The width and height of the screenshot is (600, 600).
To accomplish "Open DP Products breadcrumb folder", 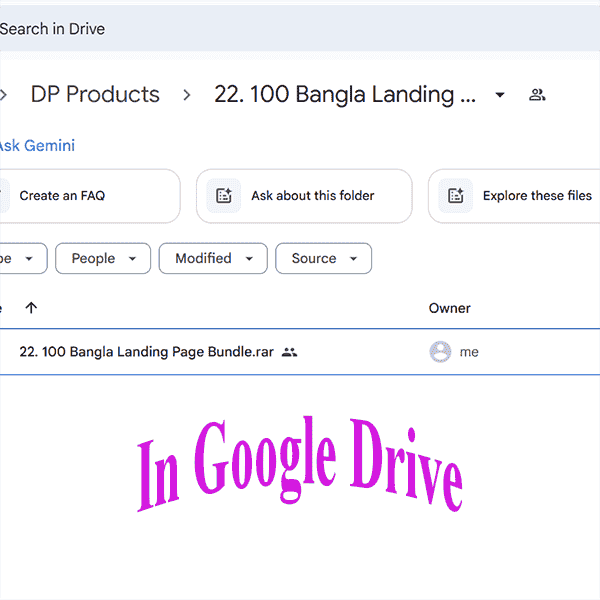I will pyautogui.click(x=95, y=94).
